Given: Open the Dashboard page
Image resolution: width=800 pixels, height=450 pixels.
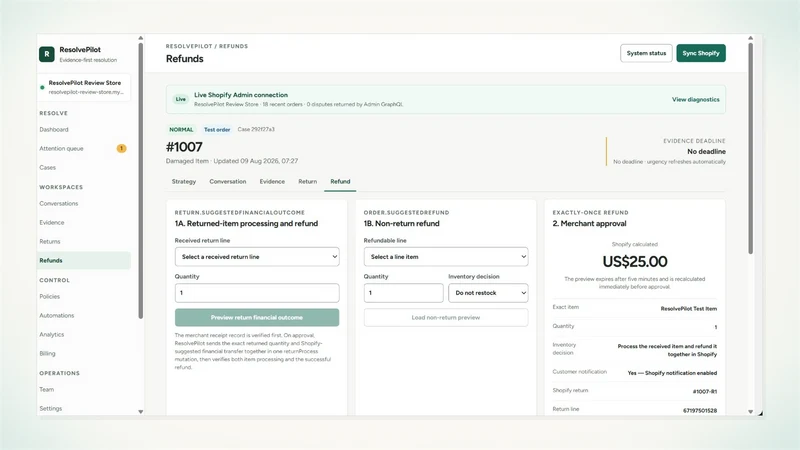Looking at the screenshot, I should coord(54,130).
